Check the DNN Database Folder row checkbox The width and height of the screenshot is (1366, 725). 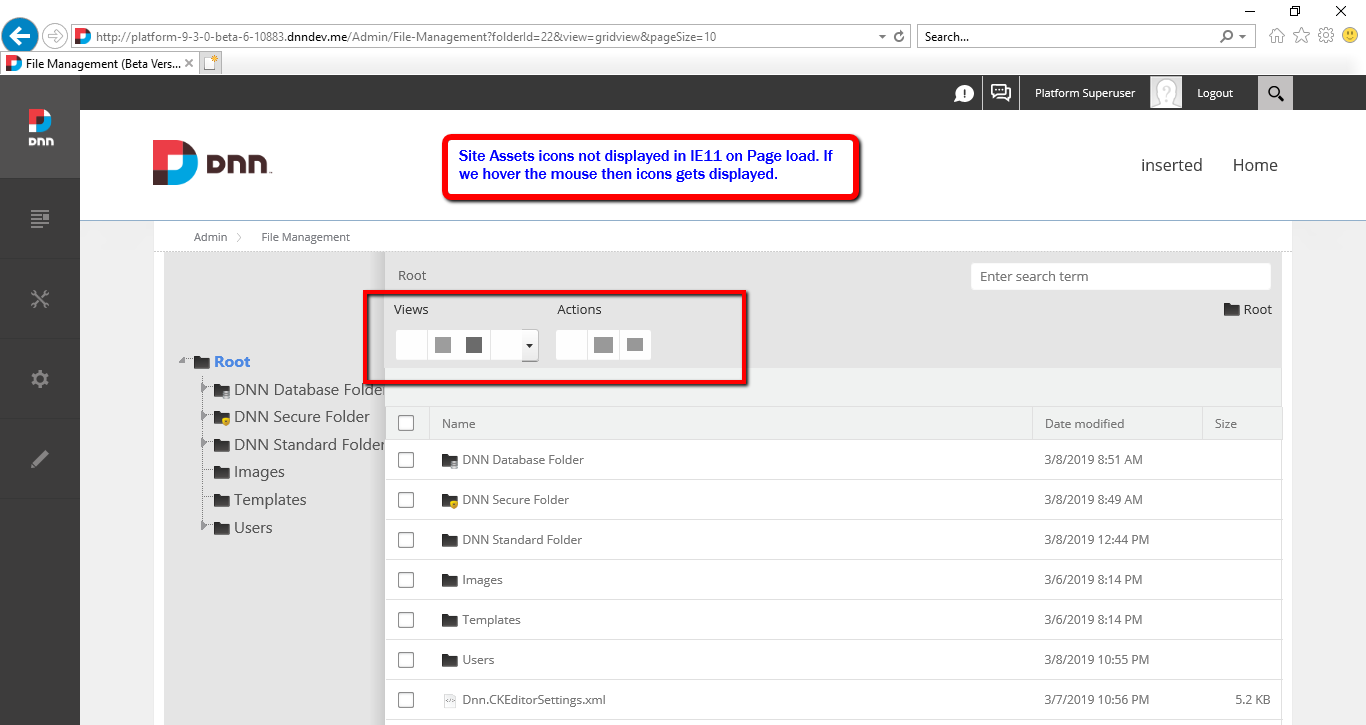(x=406, y=459)
